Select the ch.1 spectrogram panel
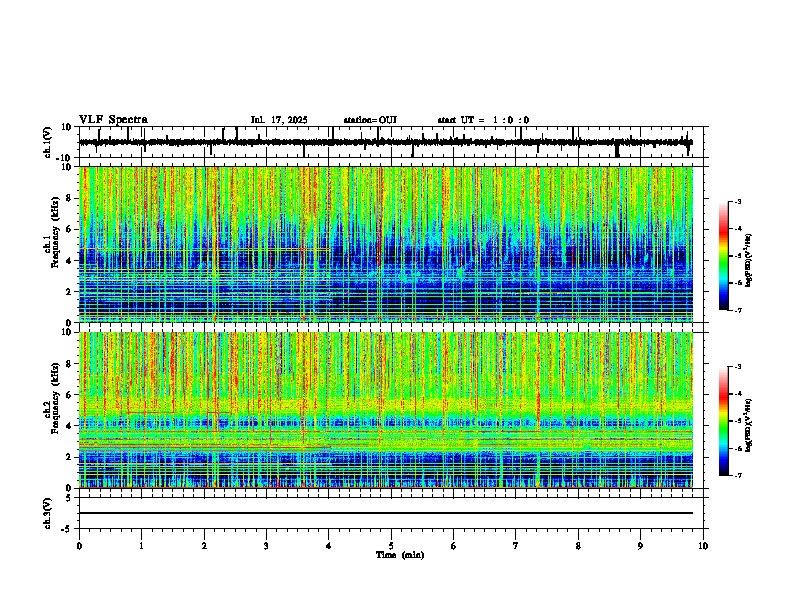This screenshot has width=792, height=612. 386,244
